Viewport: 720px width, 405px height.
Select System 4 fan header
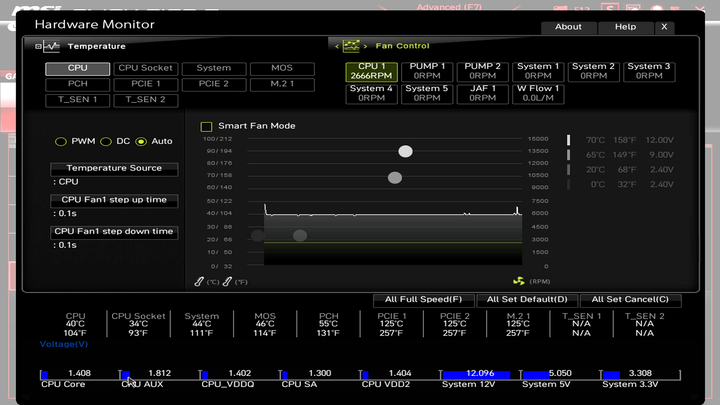pos(371,94)
